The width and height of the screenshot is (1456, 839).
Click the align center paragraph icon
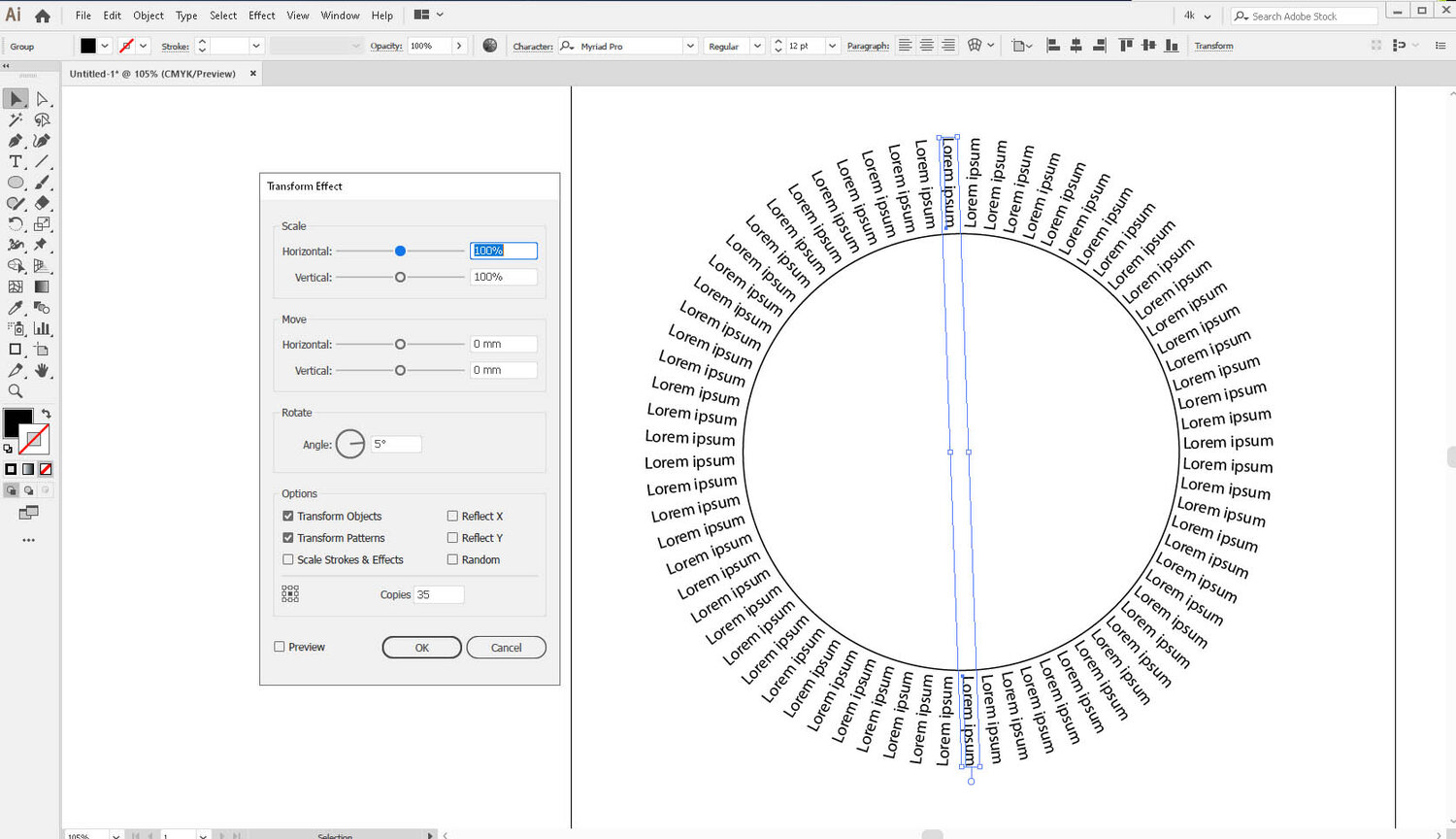click(926, 46)
